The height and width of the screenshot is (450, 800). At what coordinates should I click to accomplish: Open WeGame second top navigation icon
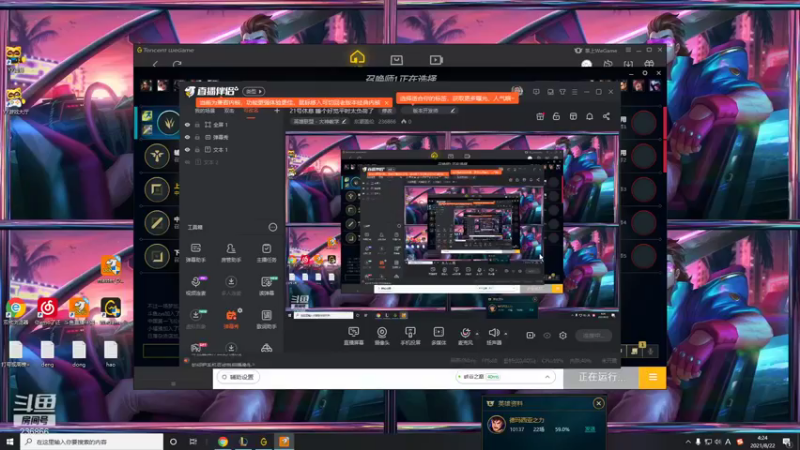396,60
